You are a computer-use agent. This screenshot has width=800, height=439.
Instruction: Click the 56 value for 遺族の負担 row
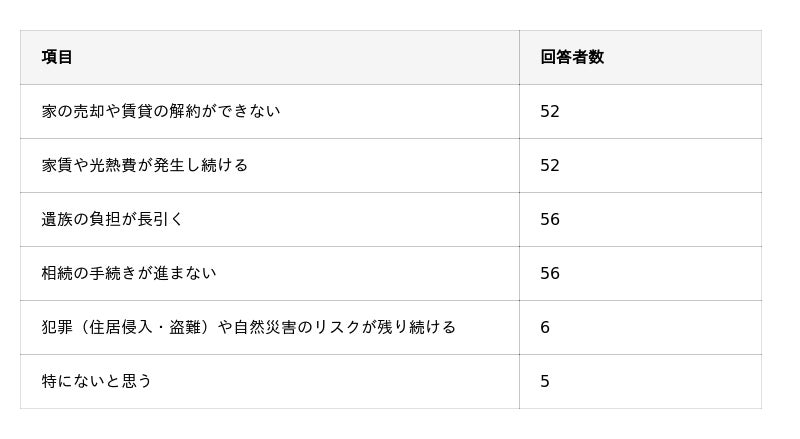pos(550,219)
